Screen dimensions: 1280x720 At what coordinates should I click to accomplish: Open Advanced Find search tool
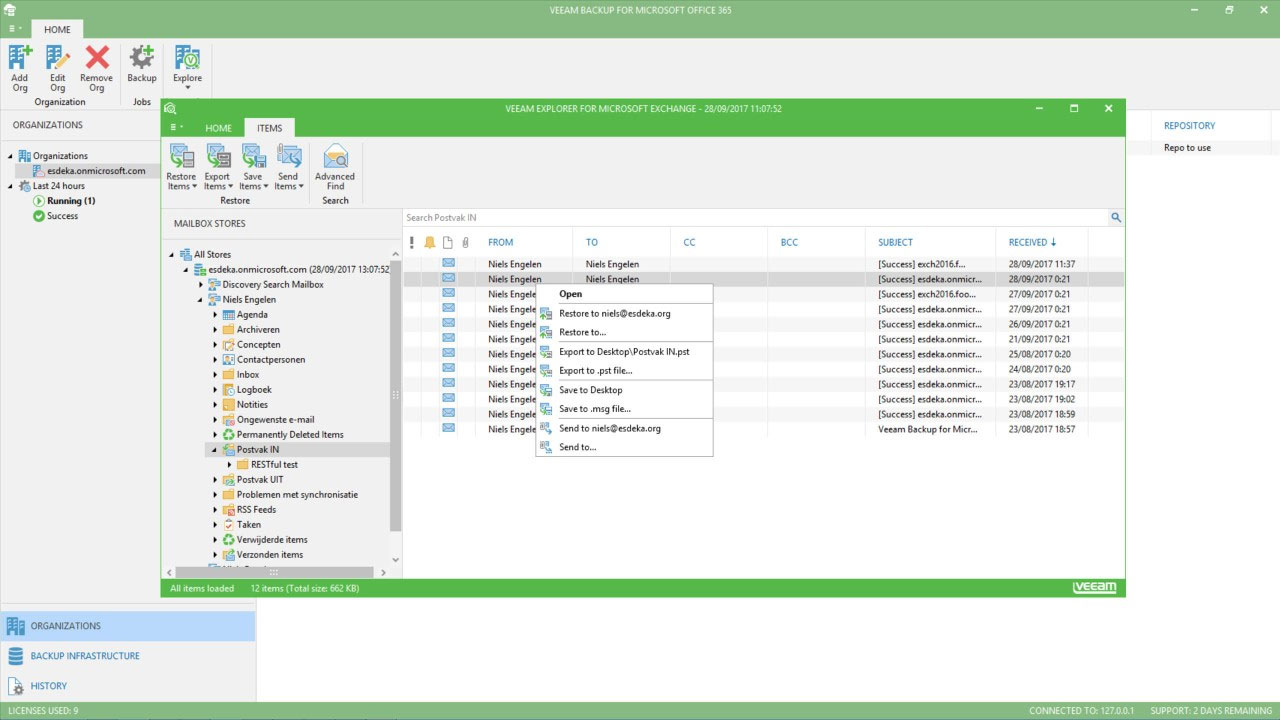(335, 166)
